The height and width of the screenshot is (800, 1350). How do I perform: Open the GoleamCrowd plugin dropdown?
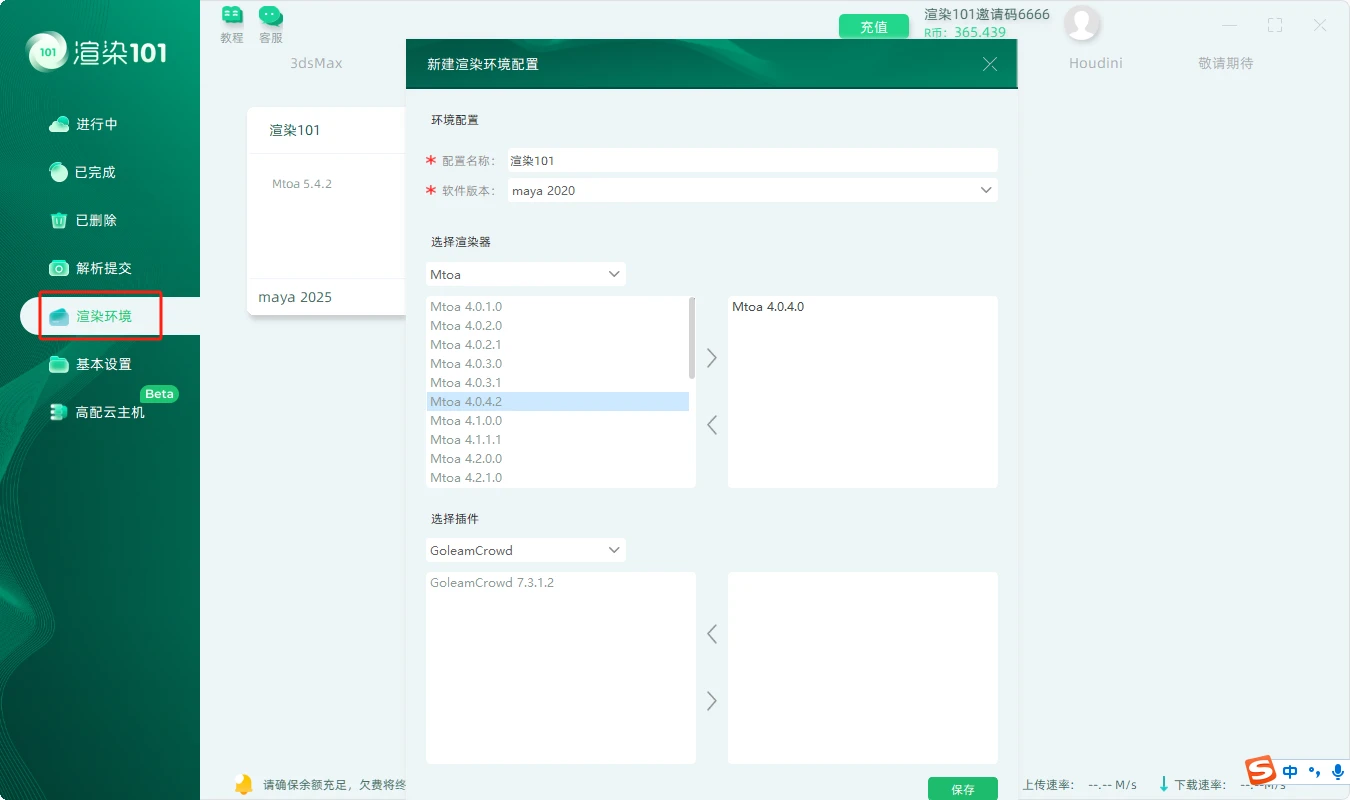click(x=526, y=550)
